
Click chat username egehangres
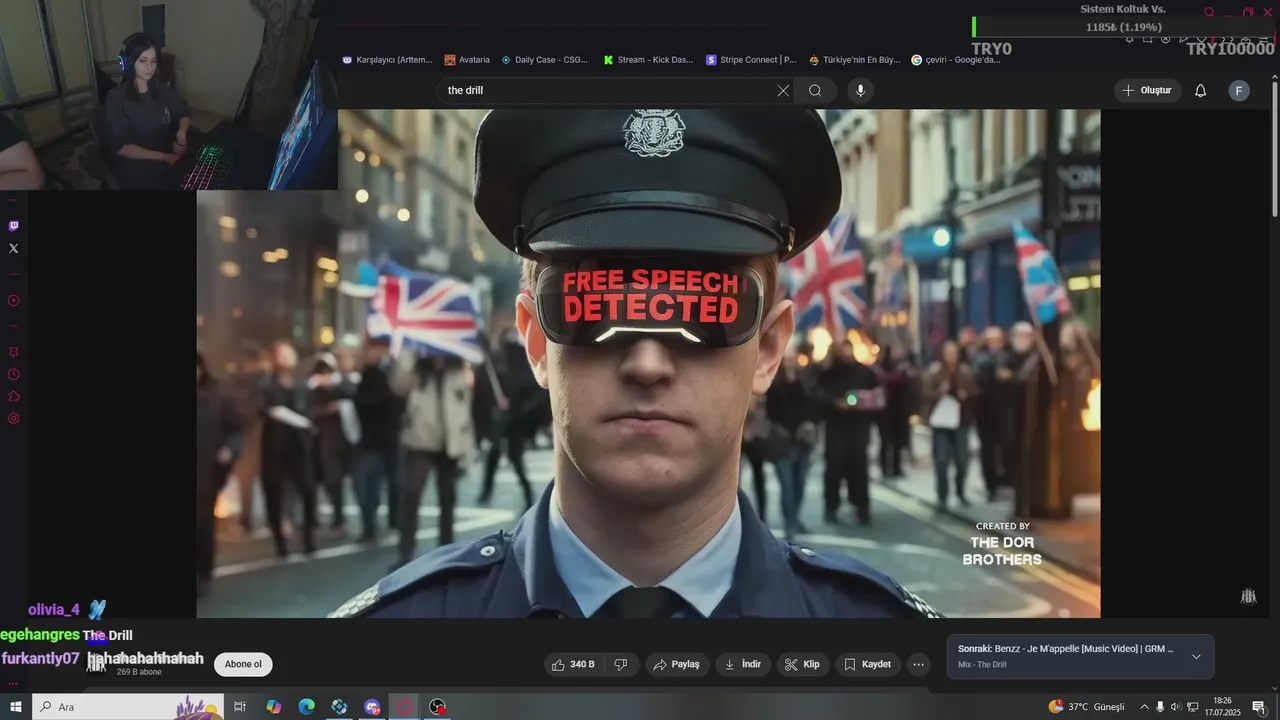[x=40, y=635]
